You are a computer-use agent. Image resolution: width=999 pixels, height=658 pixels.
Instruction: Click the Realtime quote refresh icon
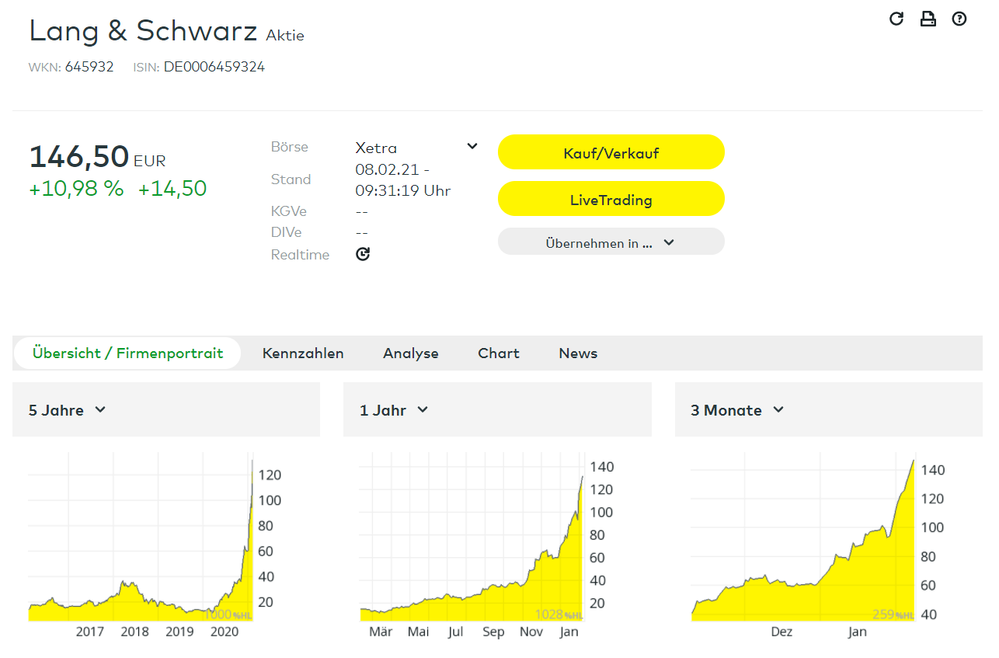click(x=363, y=254)
